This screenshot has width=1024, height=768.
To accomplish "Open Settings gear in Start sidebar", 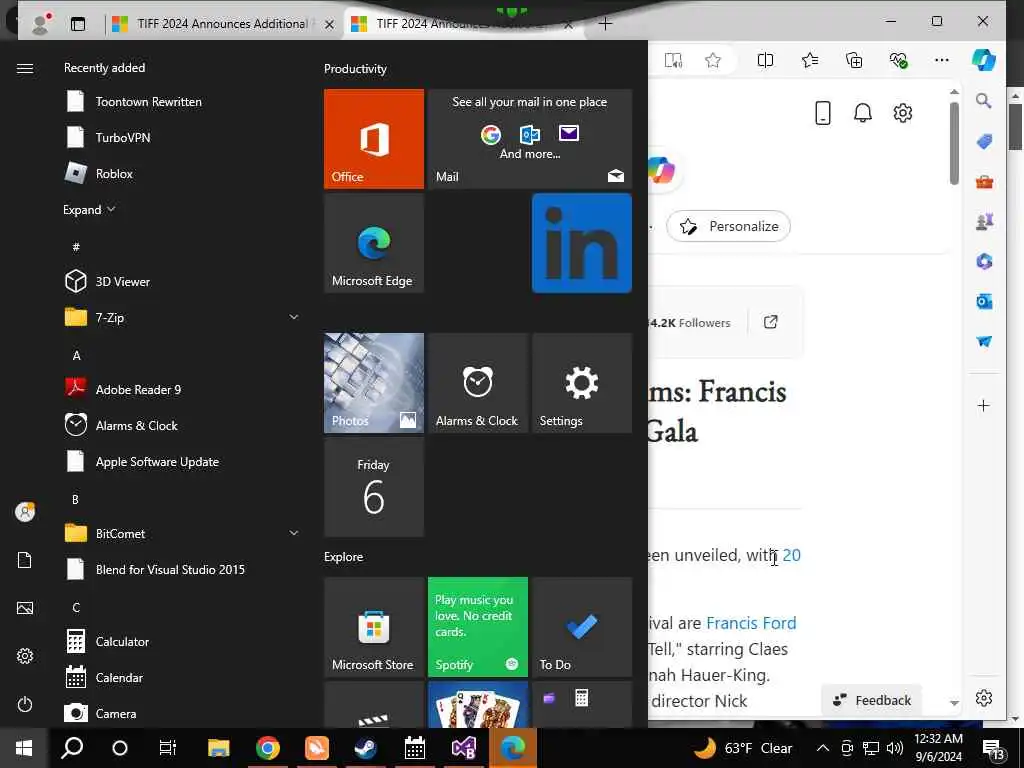I will point(25,656).
